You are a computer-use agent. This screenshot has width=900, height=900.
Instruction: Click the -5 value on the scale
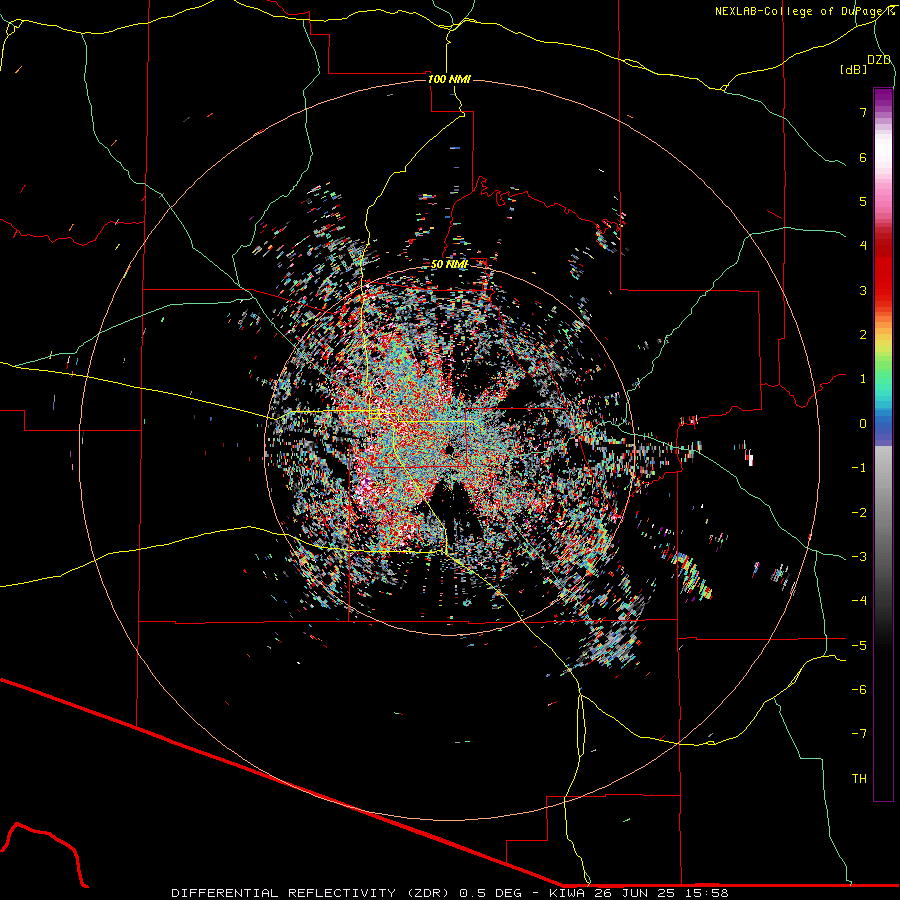pos(859,645)
